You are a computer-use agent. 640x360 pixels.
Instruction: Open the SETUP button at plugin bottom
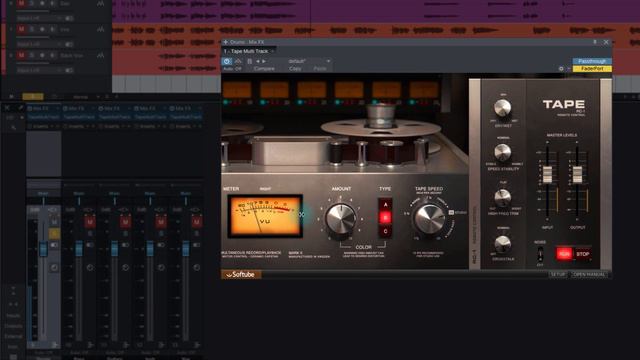point(558,274)
